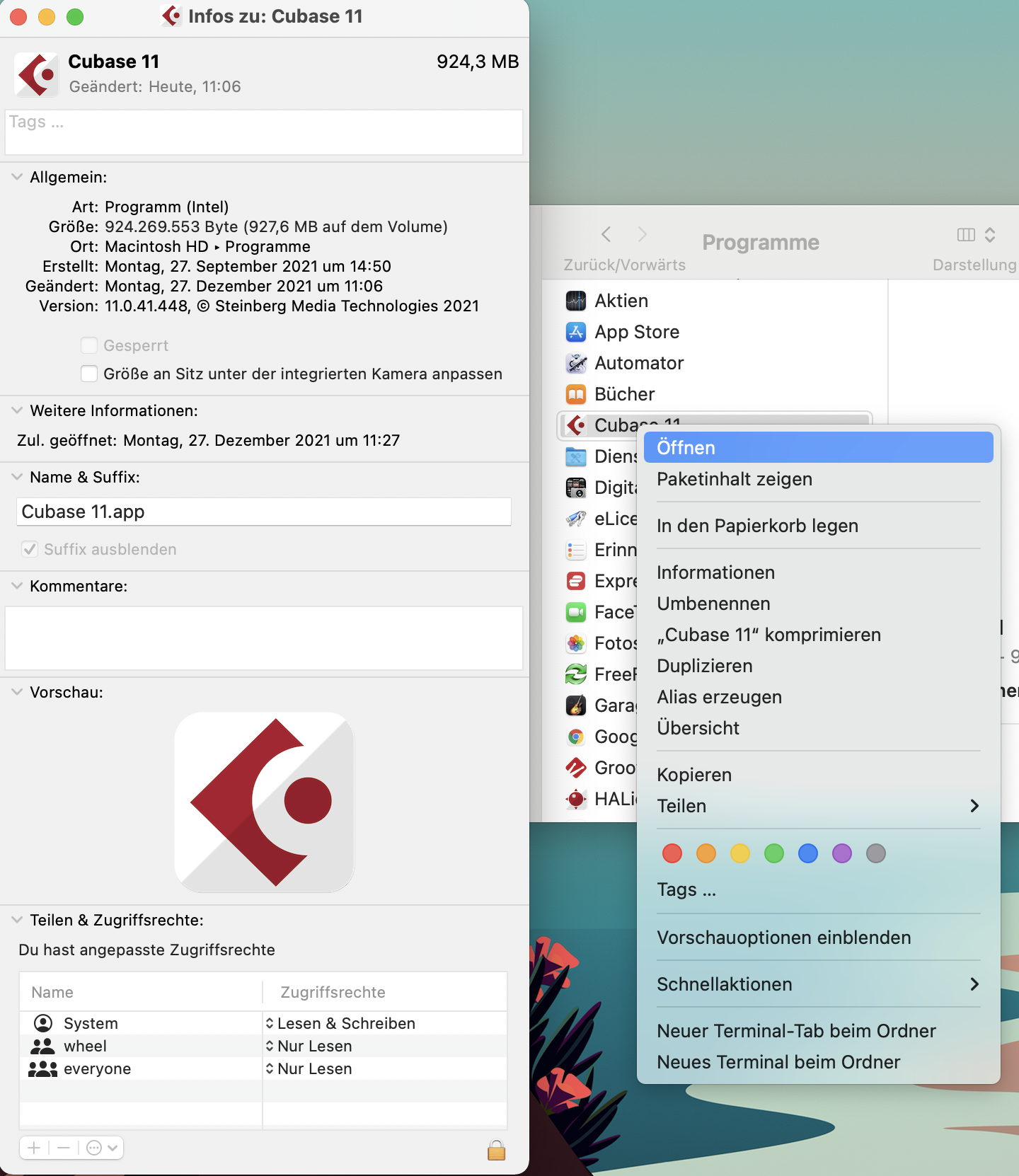Click the Bücher app icon
1019x1176 pixels.
coord(576,394)
